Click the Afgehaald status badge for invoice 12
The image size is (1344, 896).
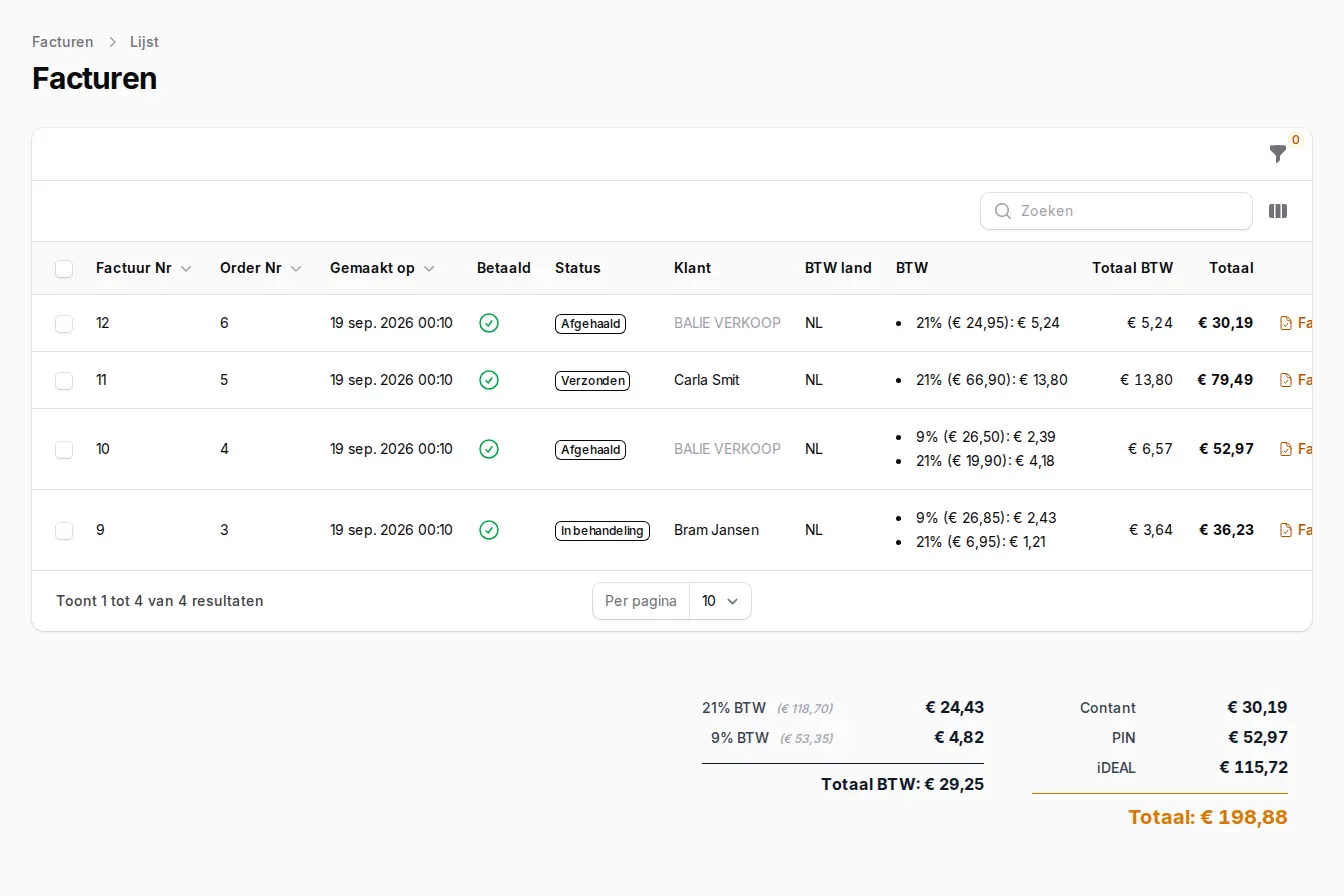coord(590,324)
